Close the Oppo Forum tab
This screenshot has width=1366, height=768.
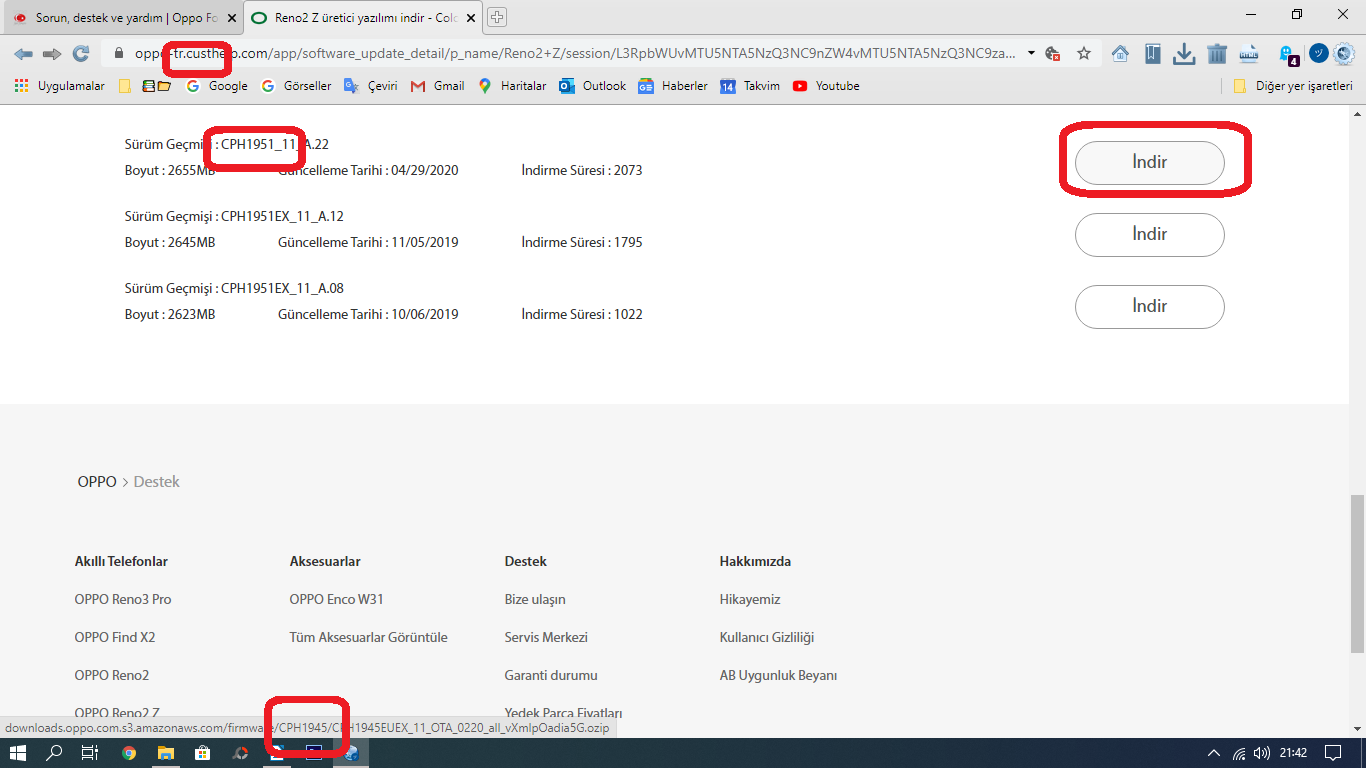(x=232, y=18)
